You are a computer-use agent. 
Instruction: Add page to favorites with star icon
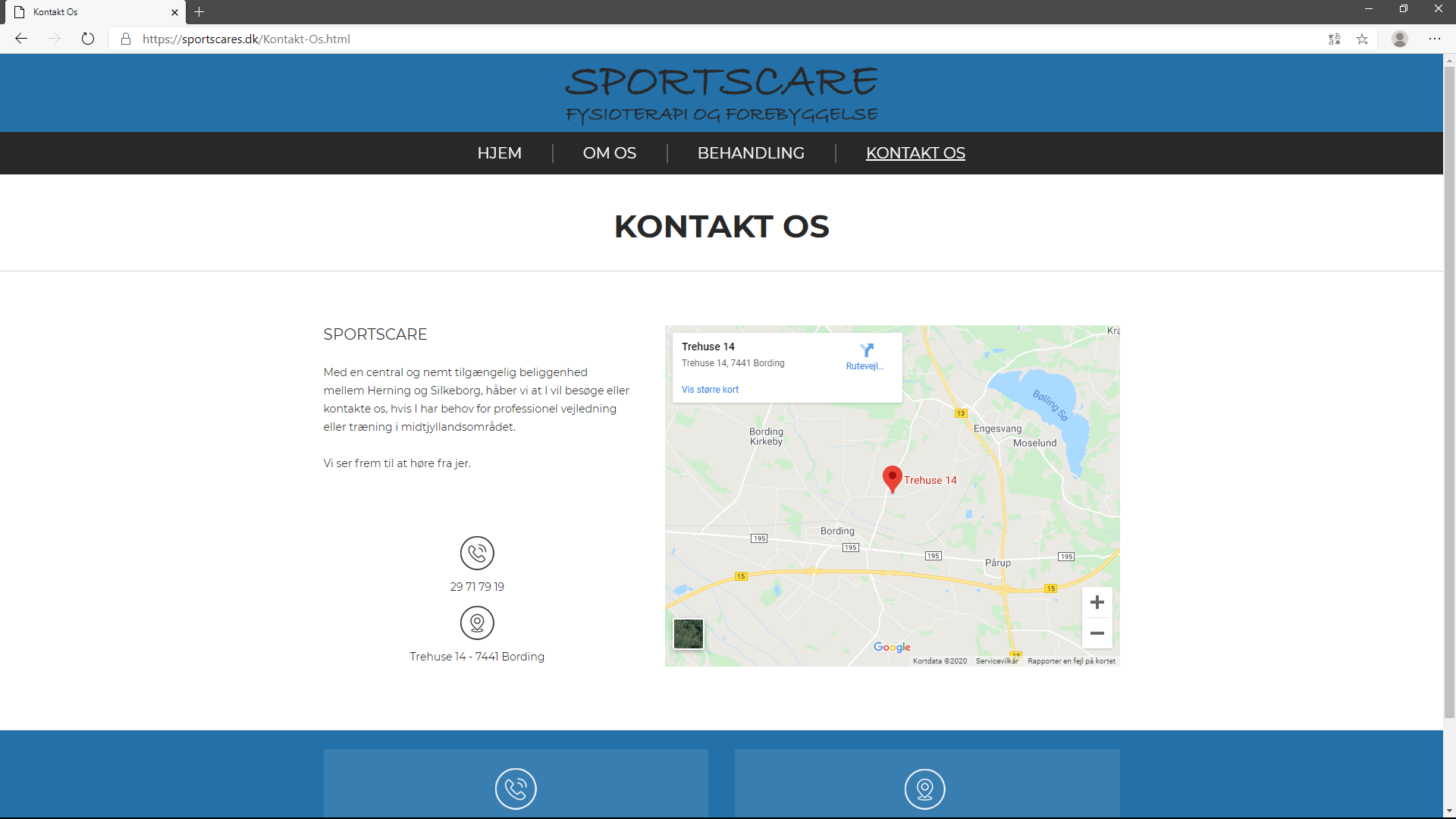click(x=1362, y=39)
